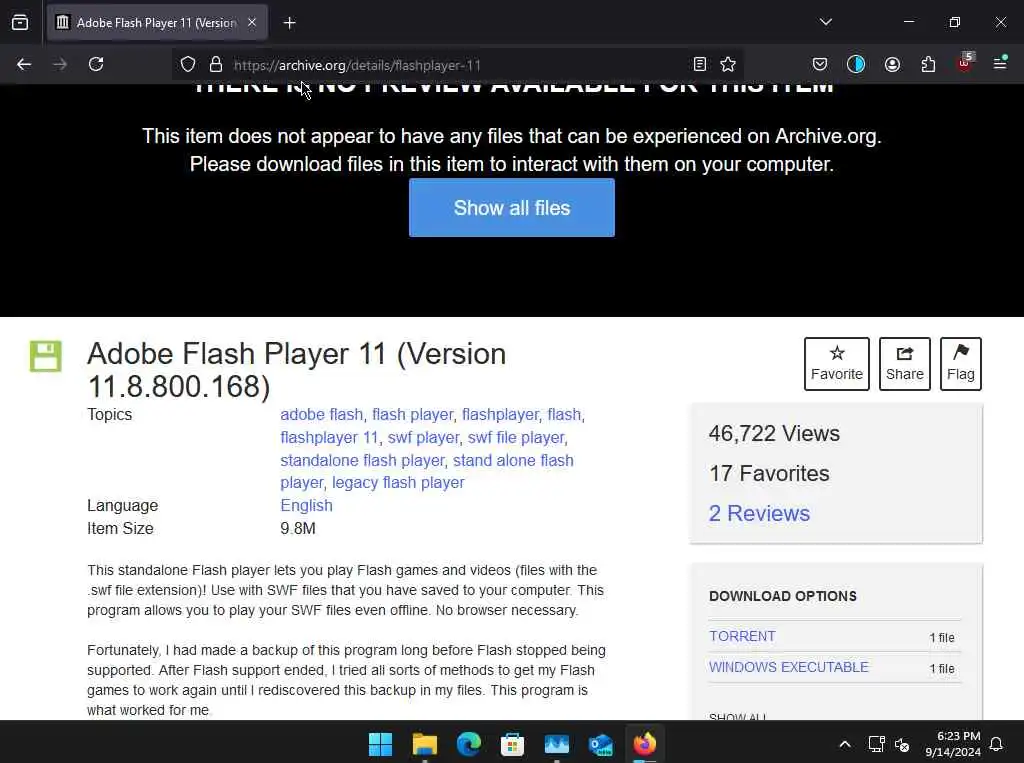This screenshot has height=763, width=1024.
Task: Open the flashplayer 11 topic link
Action: (329, 438)
